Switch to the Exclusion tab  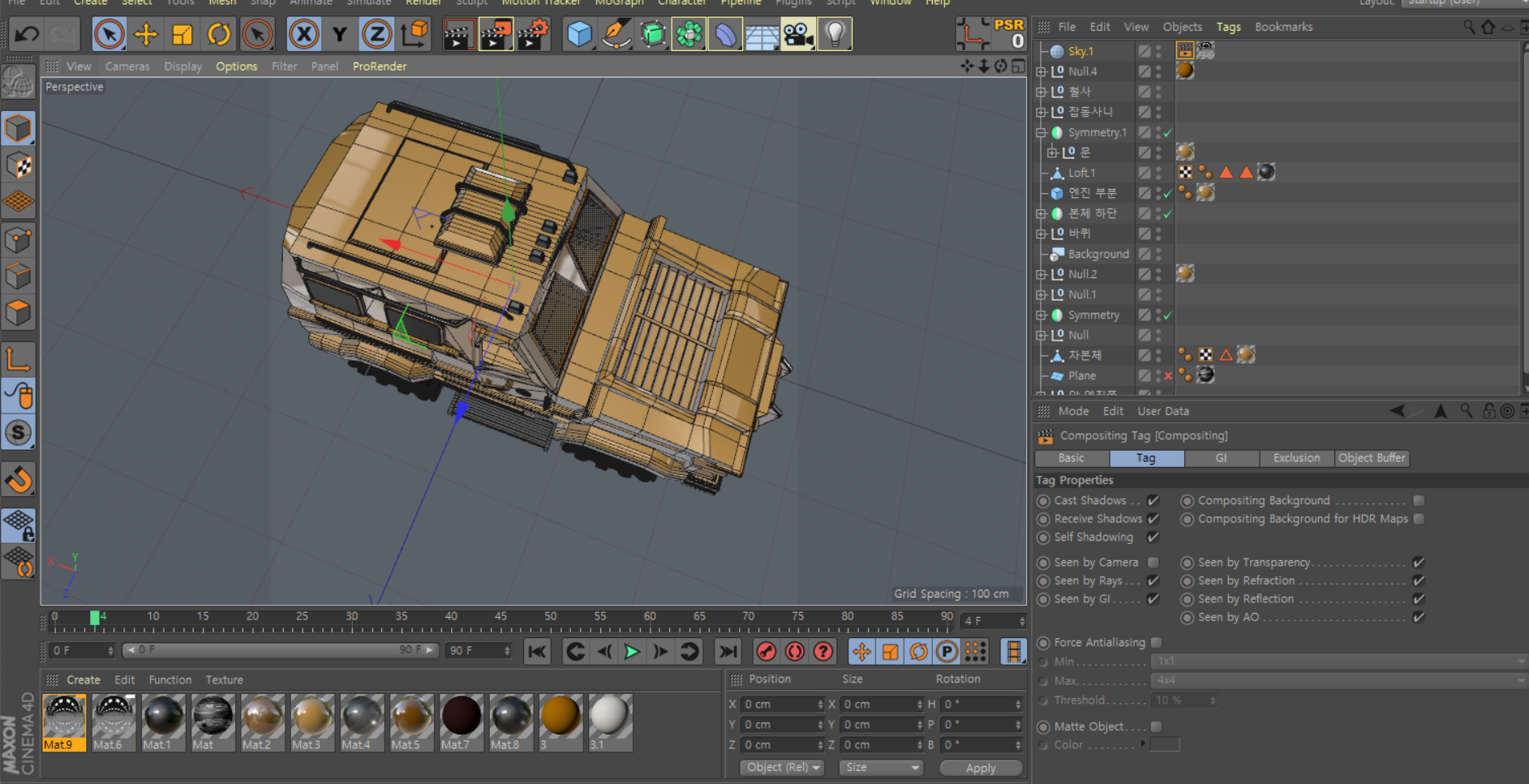point(1296,458)
